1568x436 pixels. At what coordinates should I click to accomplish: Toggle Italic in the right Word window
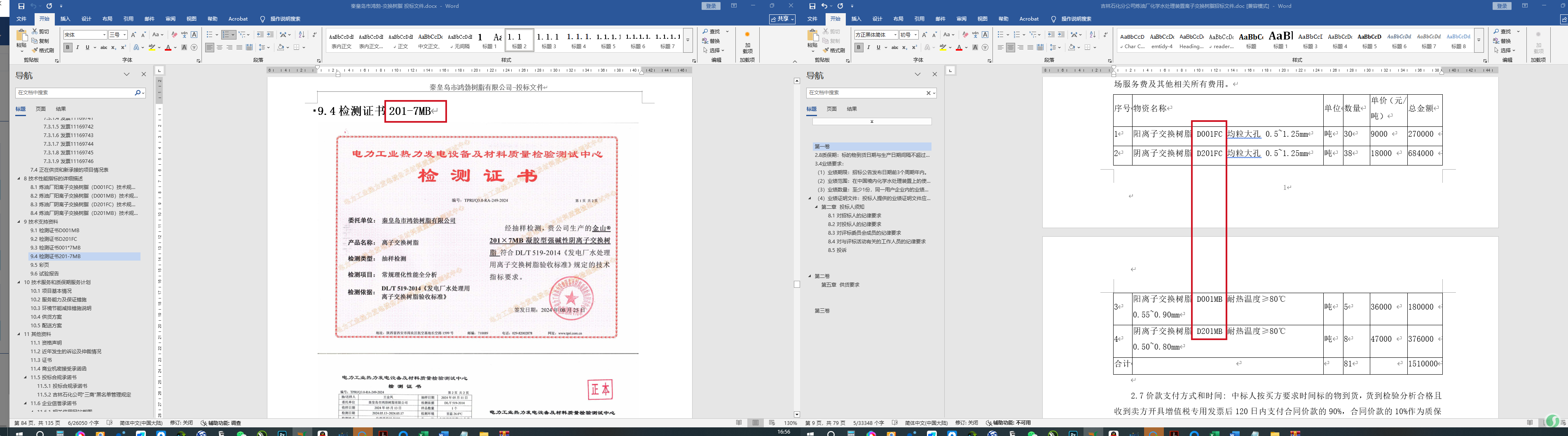[x=868, y=47]
